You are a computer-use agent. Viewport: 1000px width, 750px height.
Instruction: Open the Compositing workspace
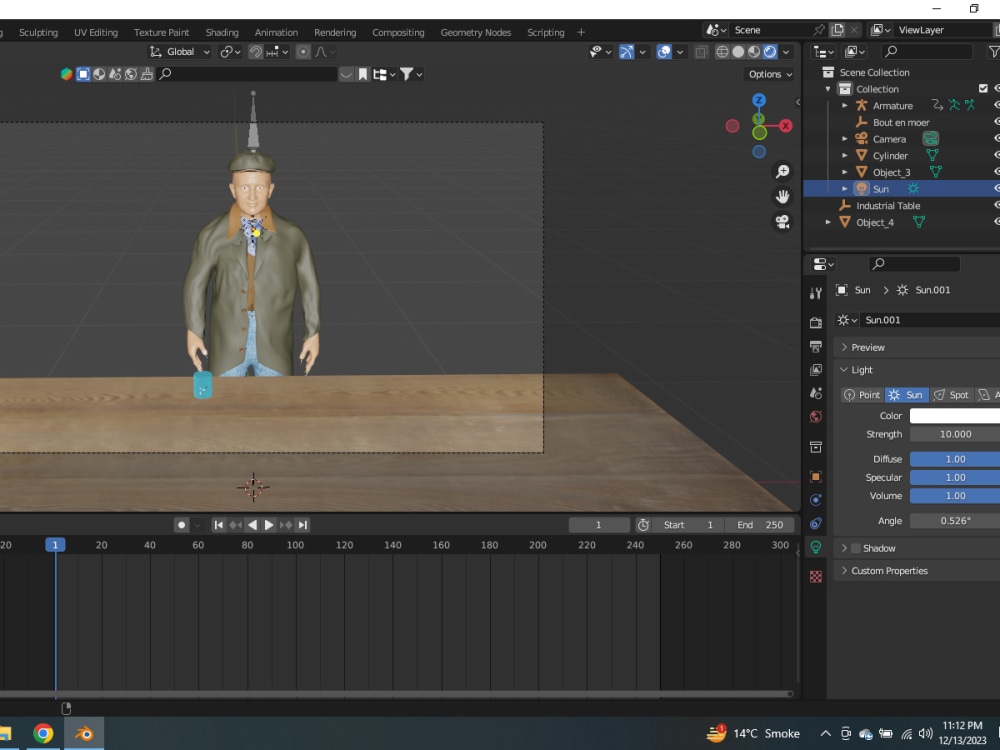pyautogui.click(x=398, y=31)
